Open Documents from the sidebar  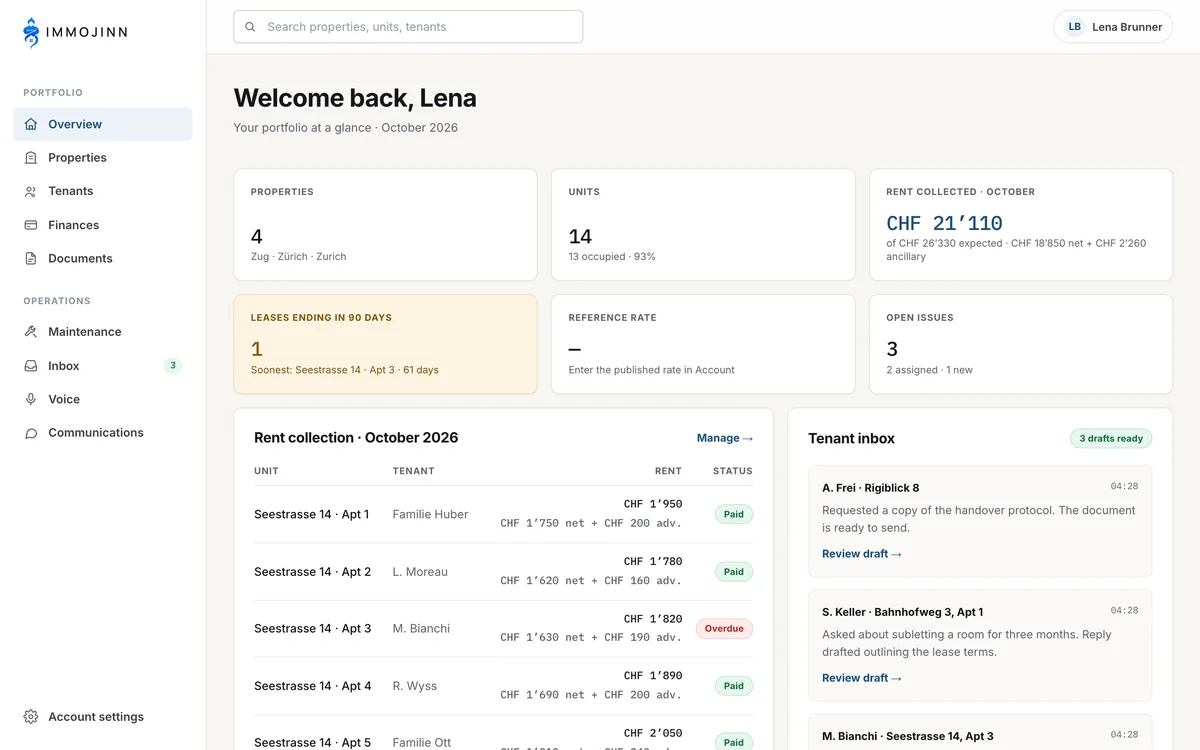(102, 258)
